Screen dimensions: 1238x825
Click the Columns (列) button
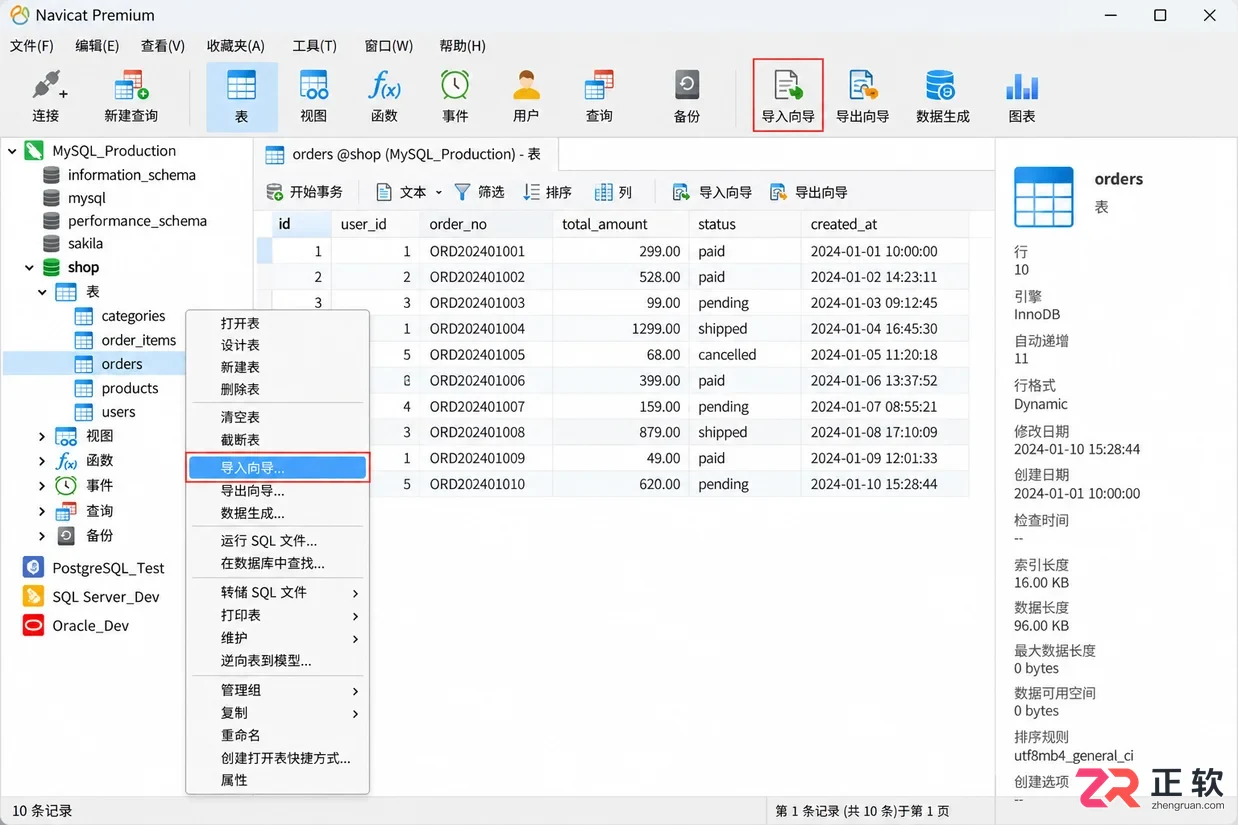tap(614, 192)
